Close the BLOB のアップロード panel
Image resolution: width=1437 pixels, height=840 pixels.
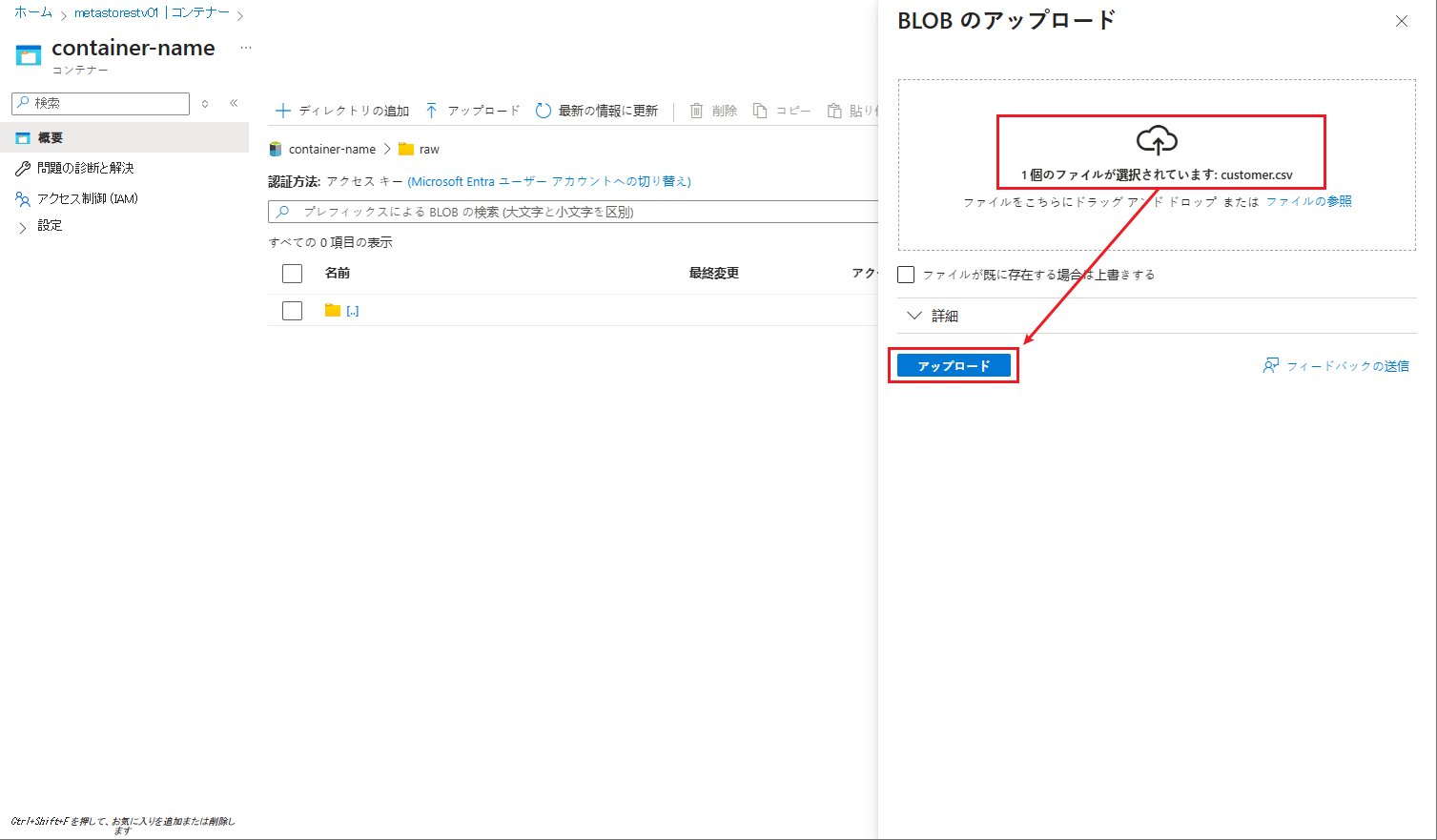tap(1401, 21)
